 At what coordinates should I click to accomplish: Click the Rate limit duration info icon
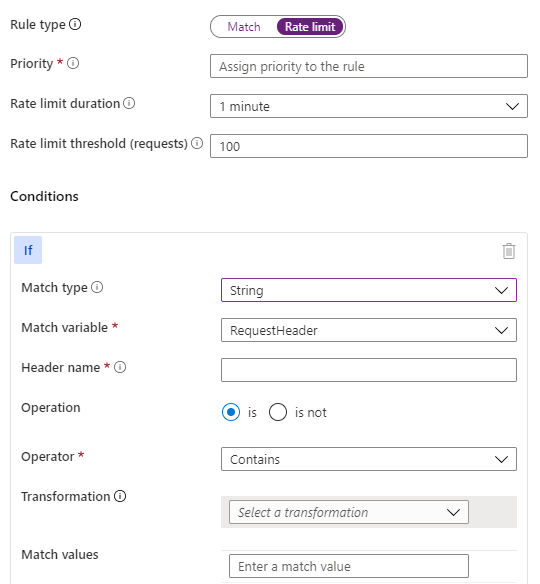click(x=129, y=103)
